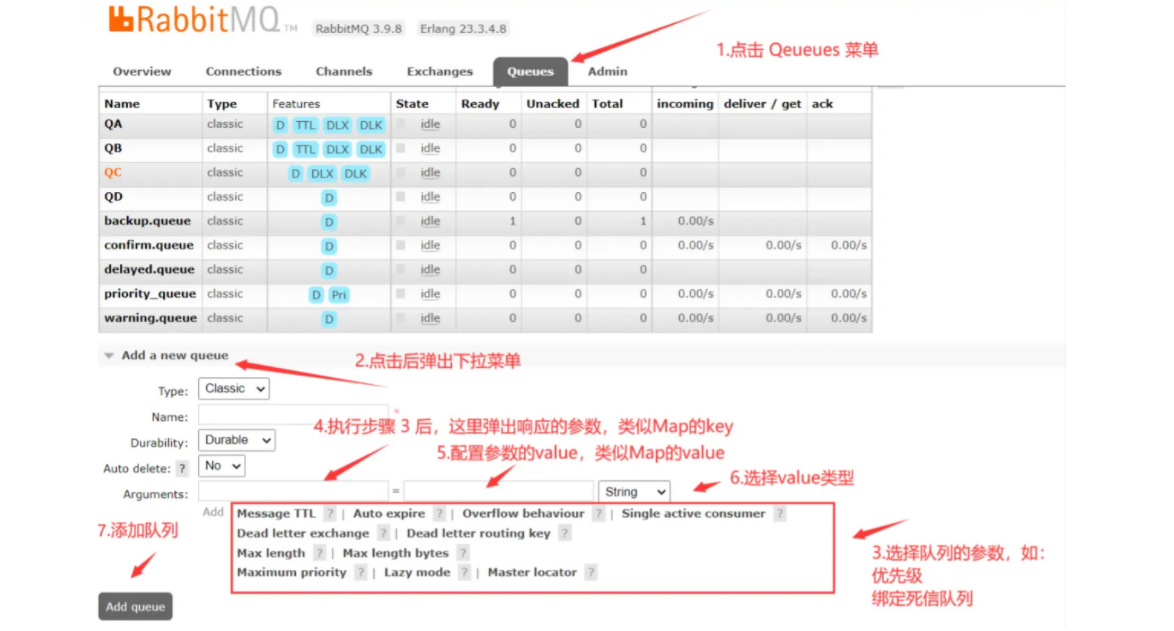Open the priority_queue link
Image resolution: width=1174 pixels, height=631 pixels.
click(x=150, y=294)
